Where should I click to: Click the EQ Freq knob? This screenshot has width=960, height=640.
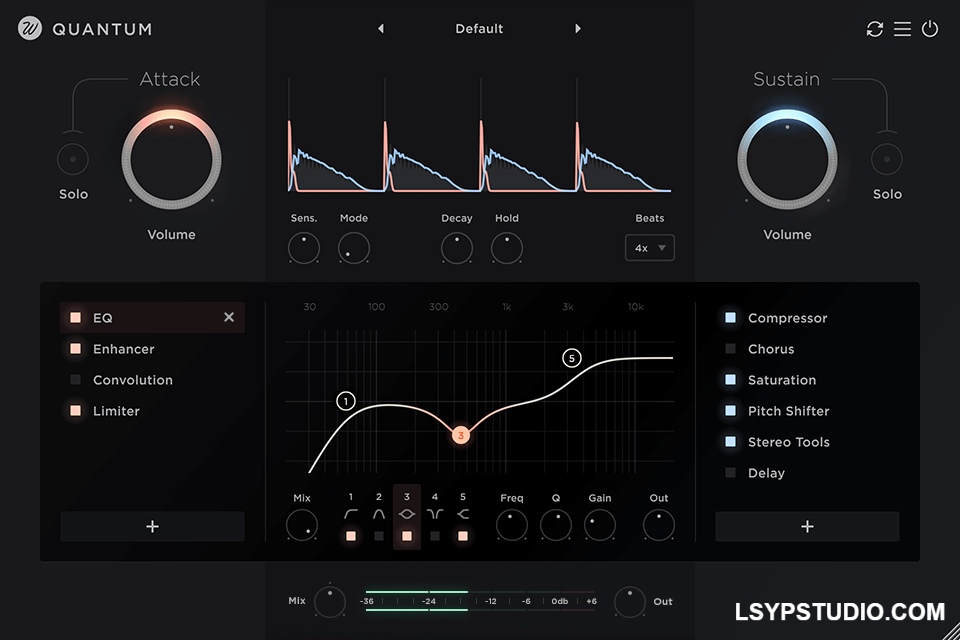pos(512,525)
